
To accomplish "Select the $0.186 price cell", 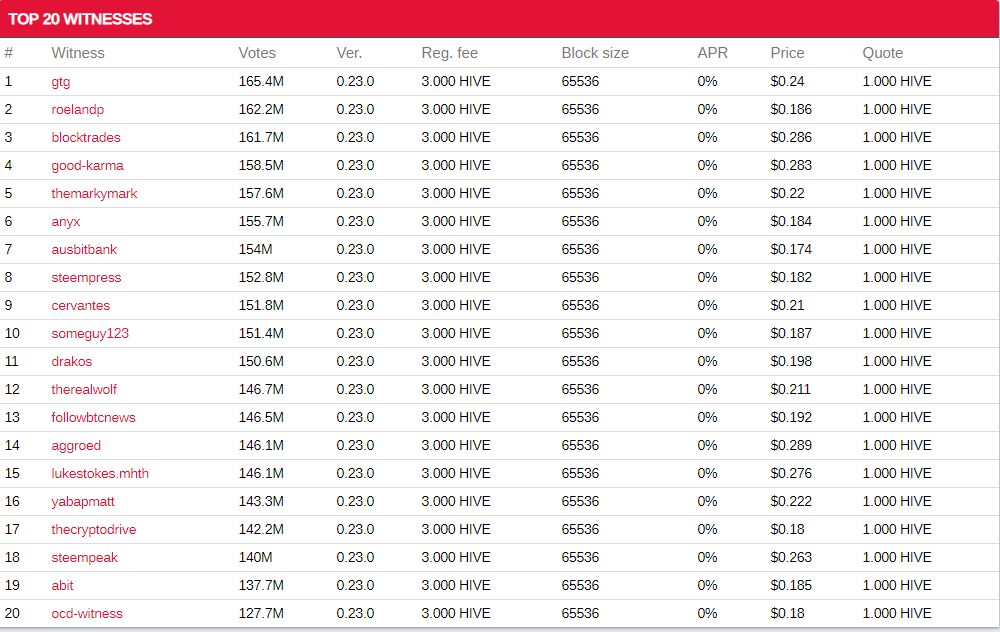I will 791,110.
